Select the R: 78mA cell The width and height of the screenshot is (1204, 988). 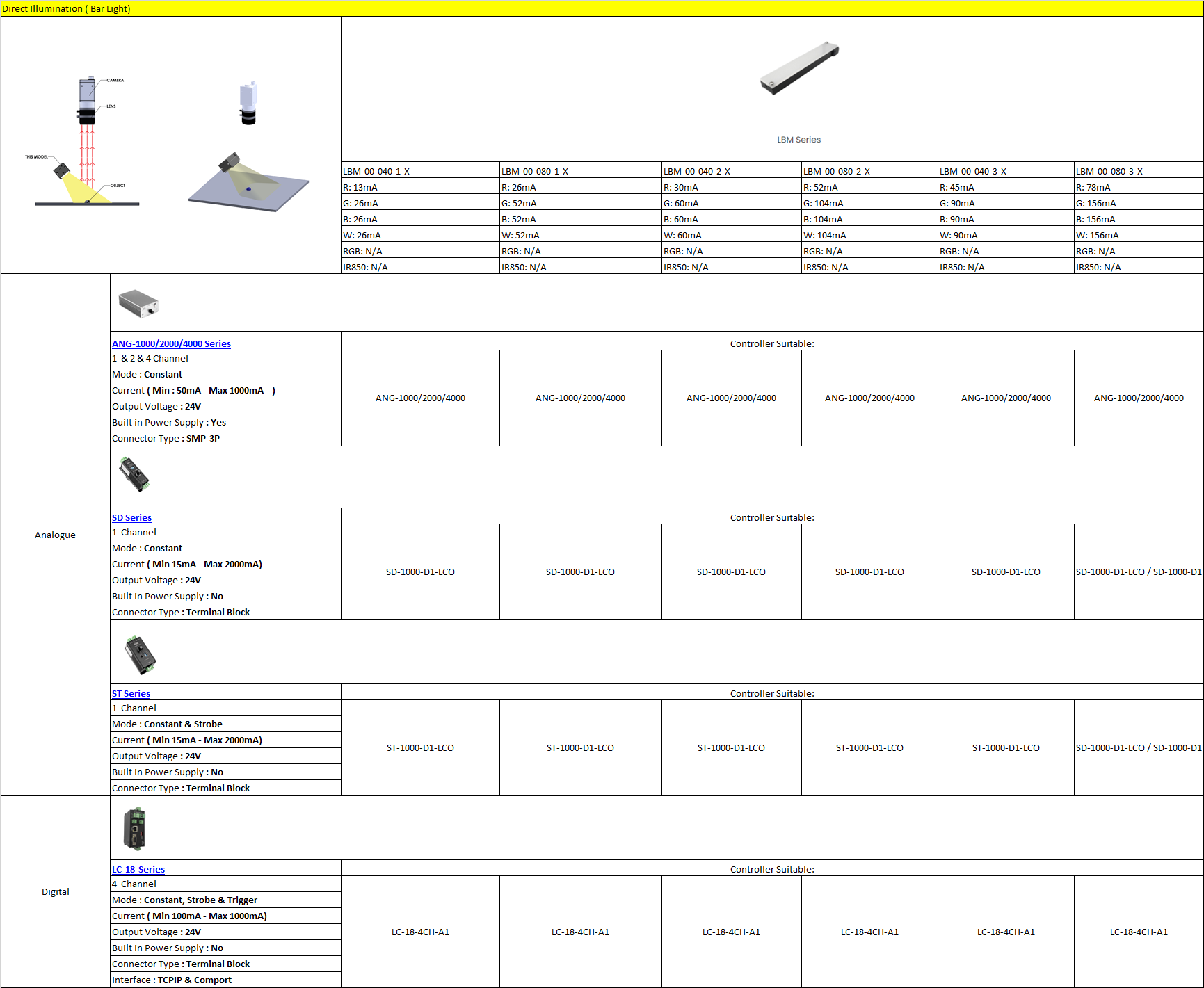[x=1139, y=187]
